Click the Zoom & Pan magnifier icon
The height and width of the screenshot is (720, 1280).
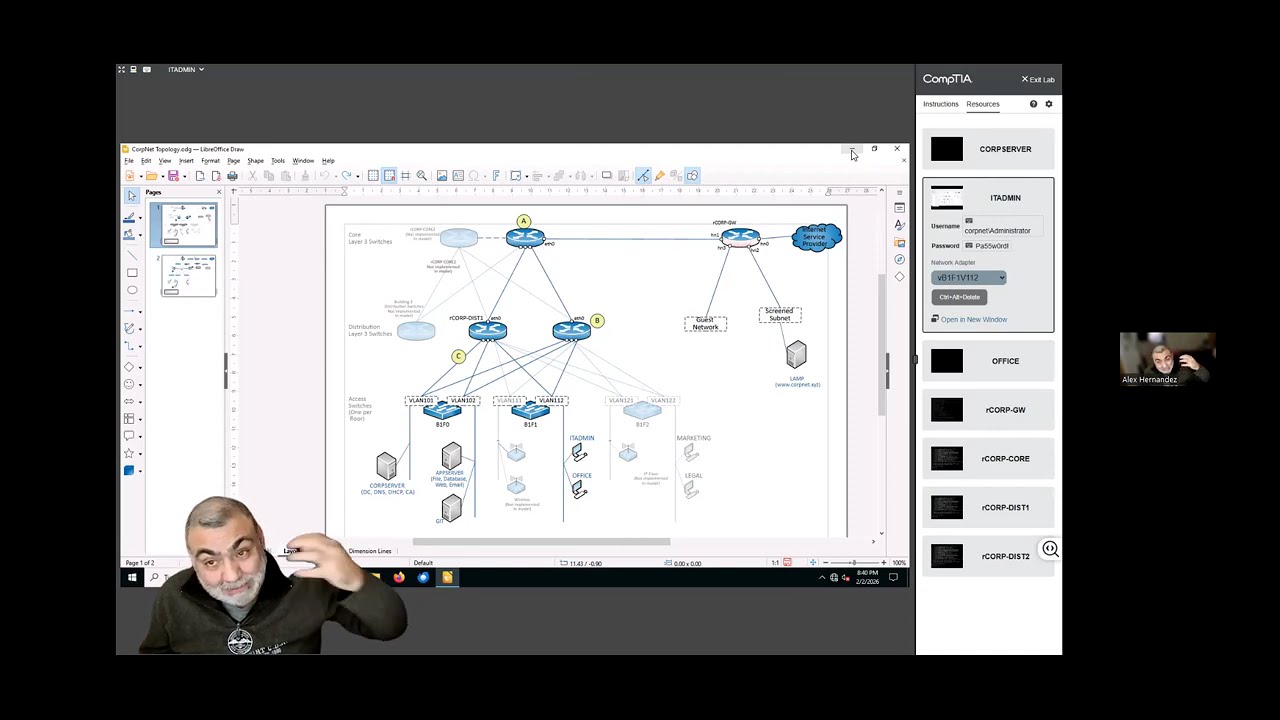(x=421, y=176)
